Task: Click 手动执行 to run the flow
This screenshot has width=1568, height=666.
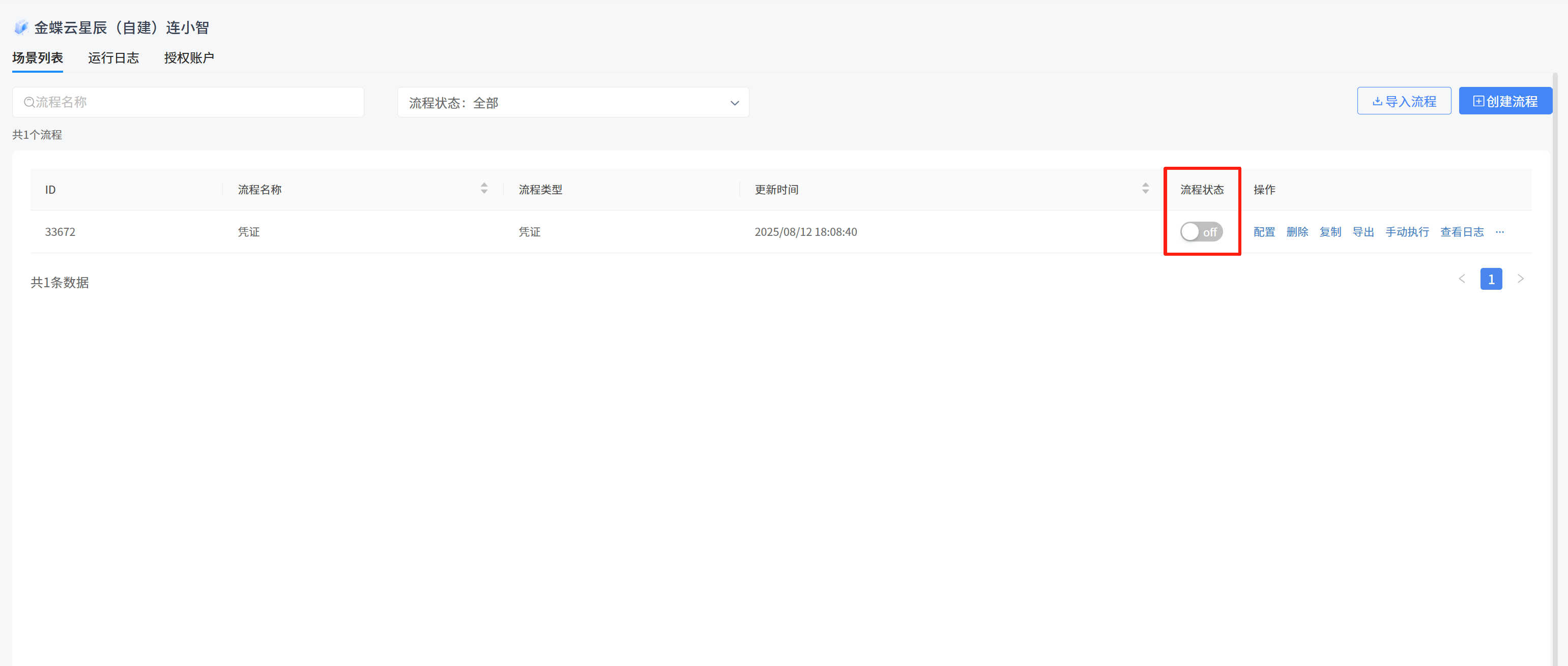Action: [1407, 232]
